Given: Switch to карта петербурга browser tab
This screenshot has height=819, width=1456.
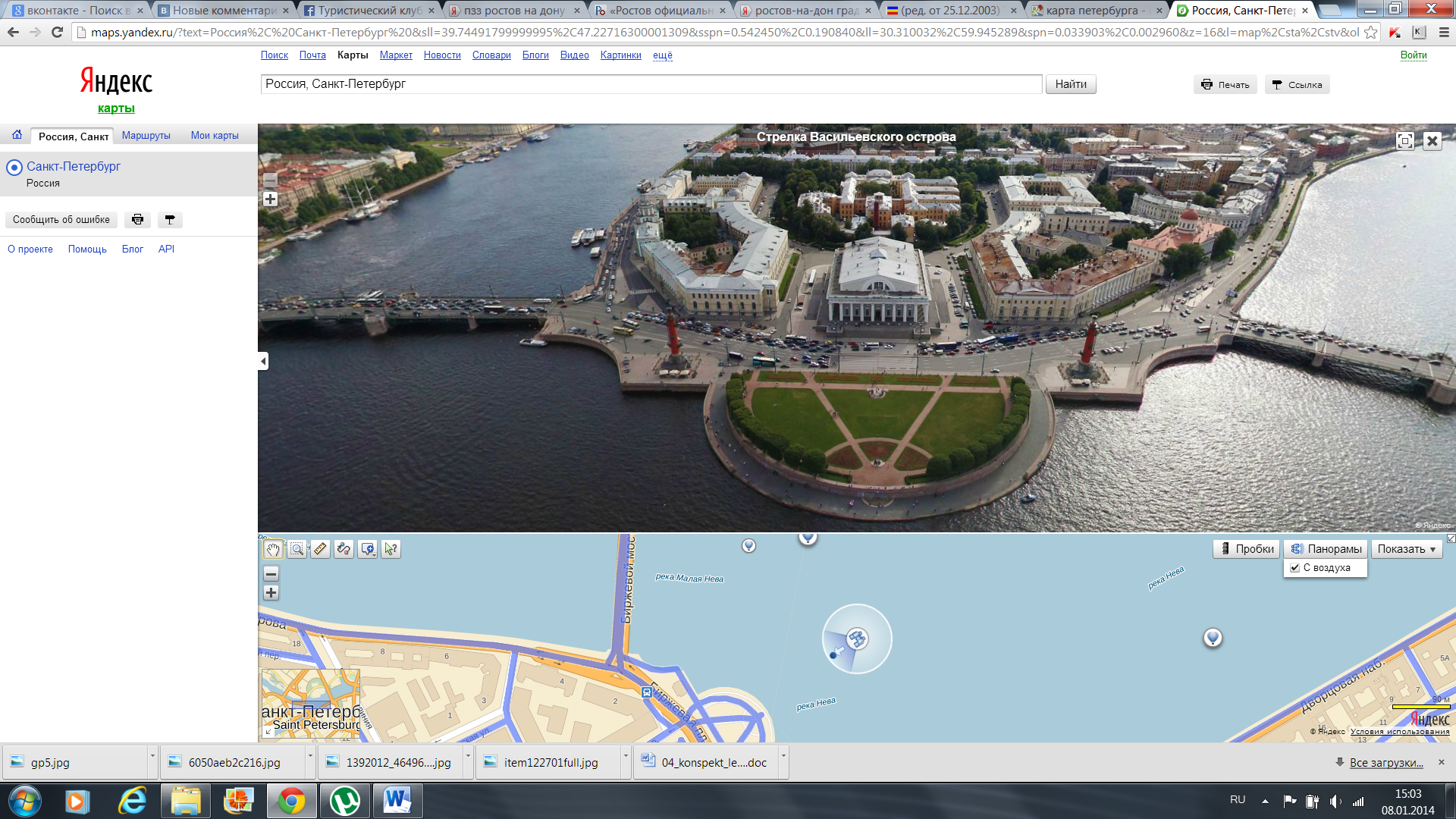Looking at the screenshot, I should [x=1094, y=11].
